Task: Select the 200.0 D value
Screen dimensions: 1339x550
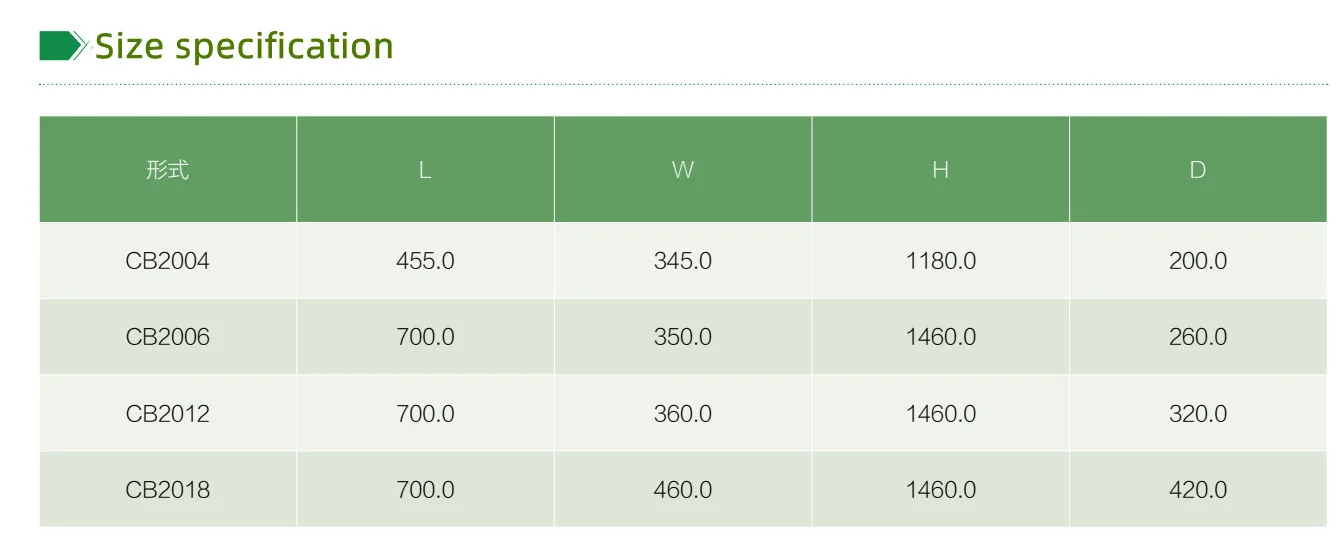Action: (1198, 261)
